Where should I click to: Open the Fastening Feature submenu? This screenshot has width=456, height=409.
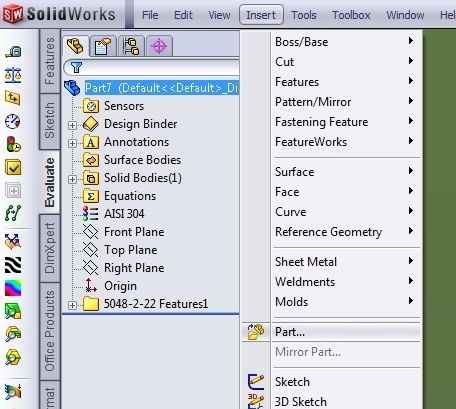347,122
